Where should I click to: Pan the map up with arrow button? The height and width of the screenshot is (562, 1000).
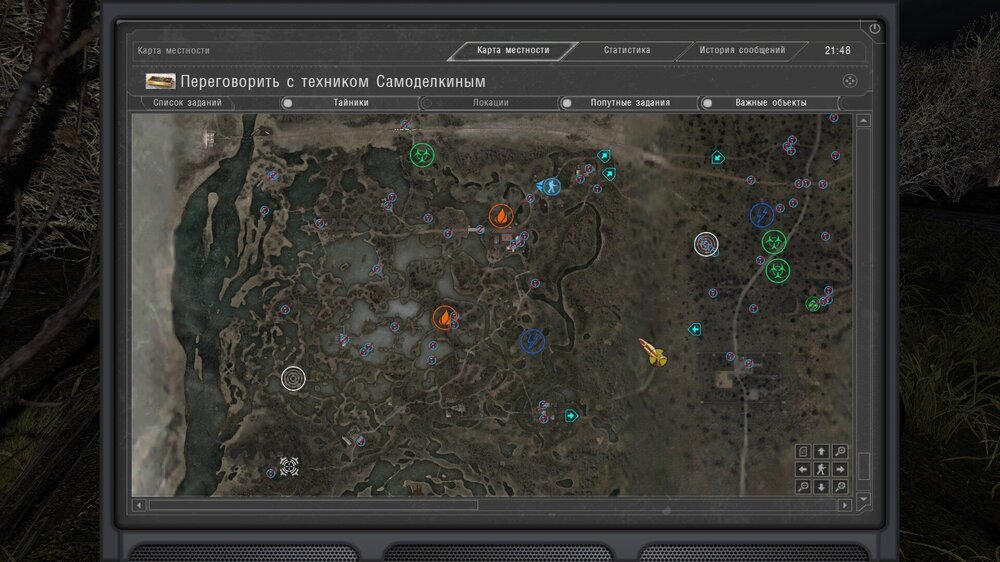click(821, 451)
